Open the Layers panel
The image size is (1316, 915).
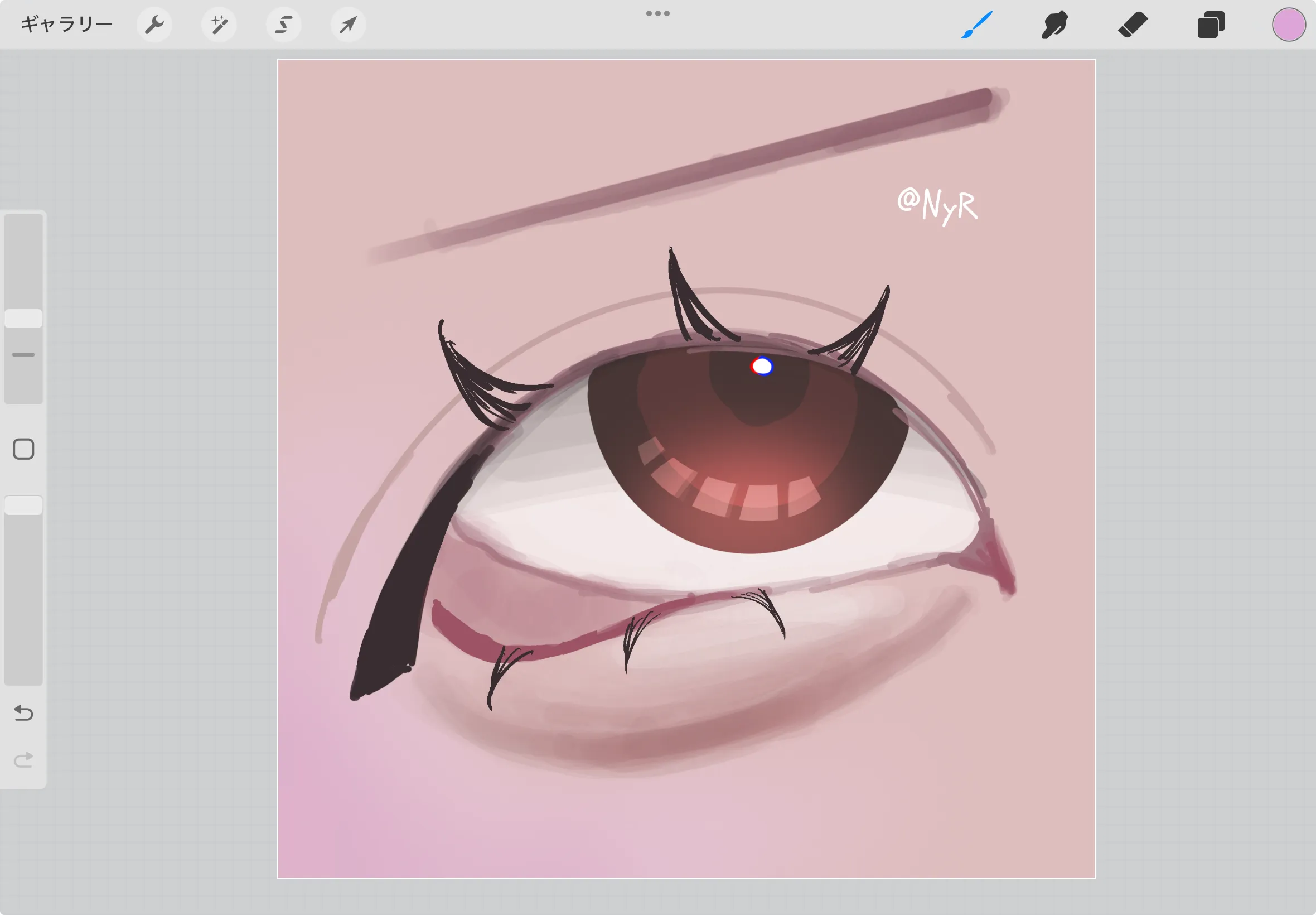[1211, 25]
